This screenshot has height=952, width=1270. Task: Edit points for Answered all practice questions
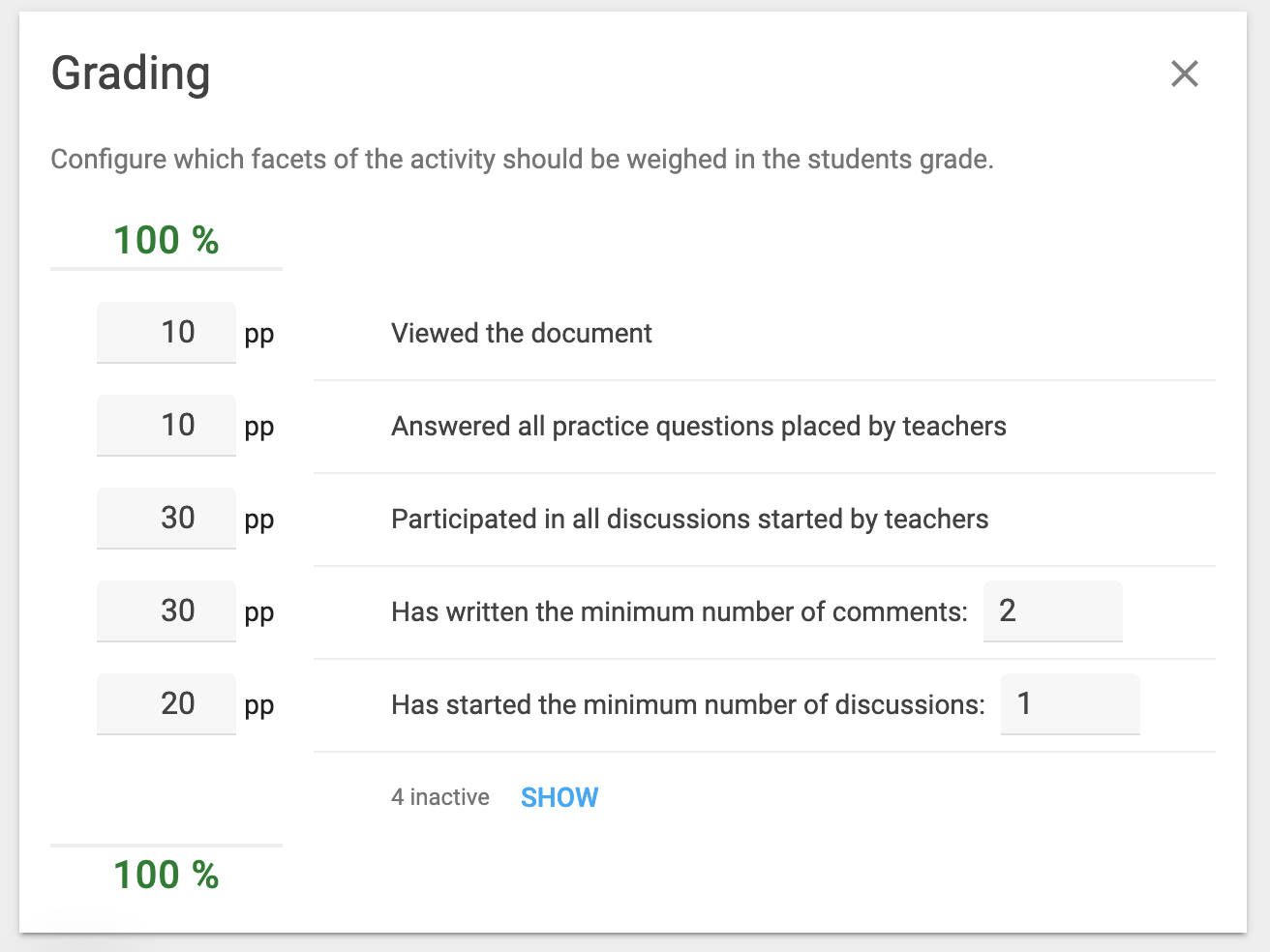click(166, 426)
